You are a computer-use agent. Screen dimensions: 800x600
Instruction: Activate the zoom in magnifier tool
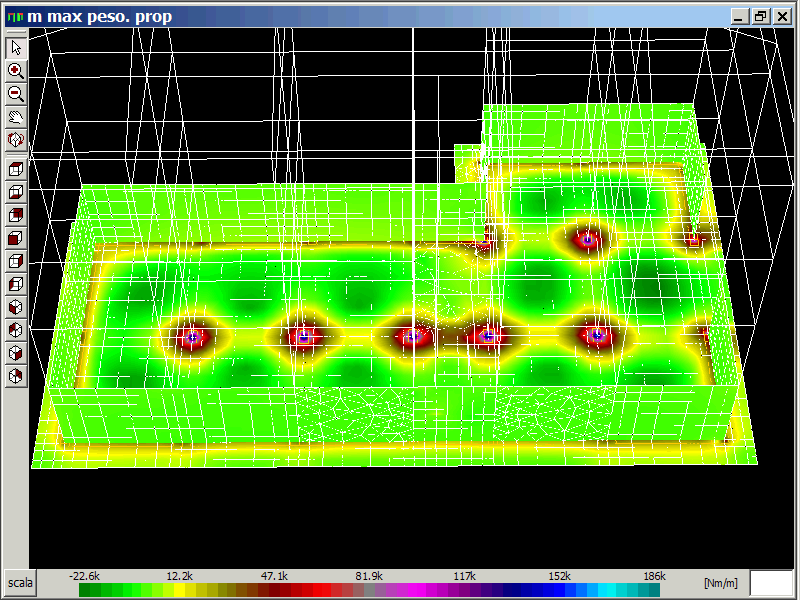16,71
